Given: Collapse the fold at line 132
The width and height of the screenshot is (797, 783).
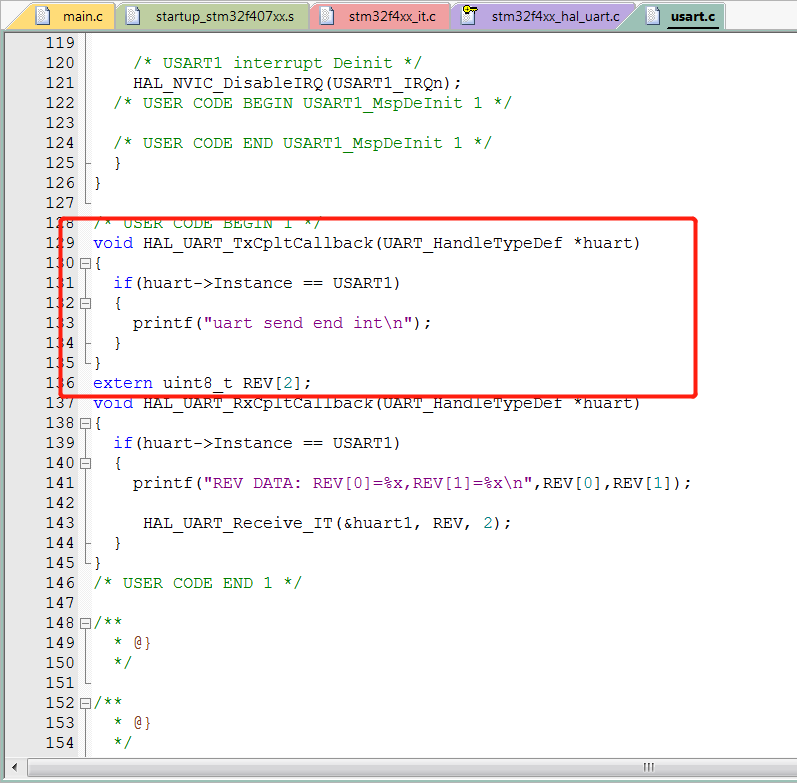Looking at the screenshot, I should pyautogui.click(x=85, y=304).
